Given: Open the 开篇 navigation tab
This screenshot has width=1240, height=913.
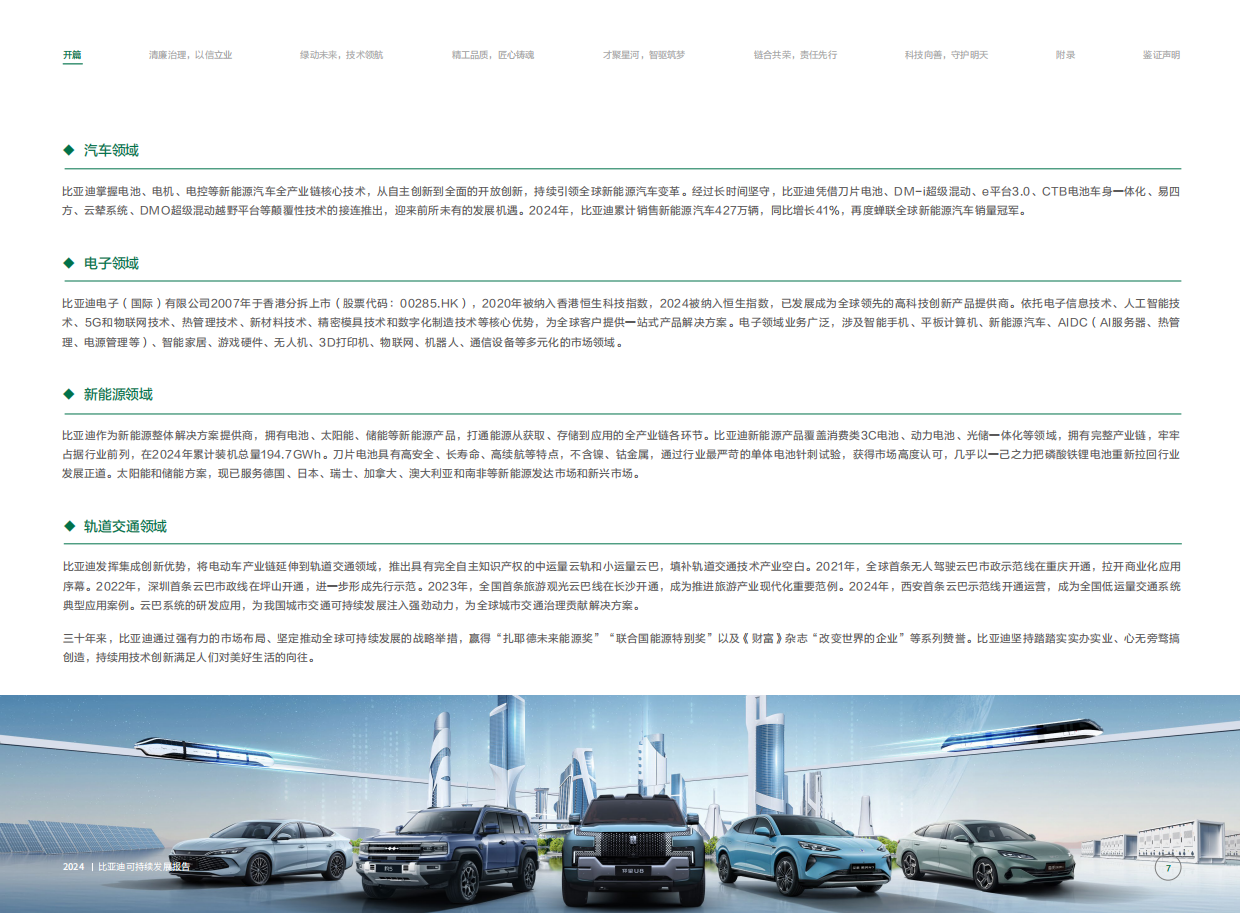Looking at the screenshot, I should click(x=72, y=55).
